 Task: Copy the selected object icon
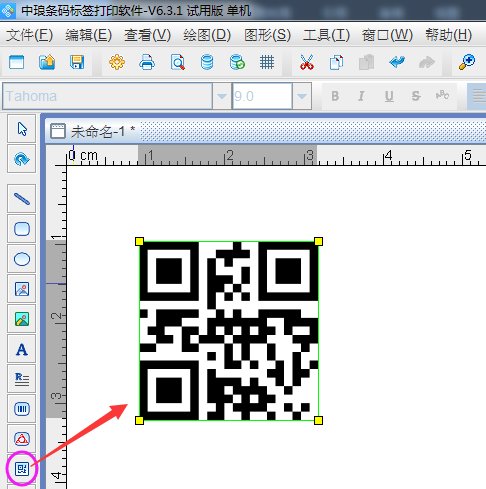(336, 62)
